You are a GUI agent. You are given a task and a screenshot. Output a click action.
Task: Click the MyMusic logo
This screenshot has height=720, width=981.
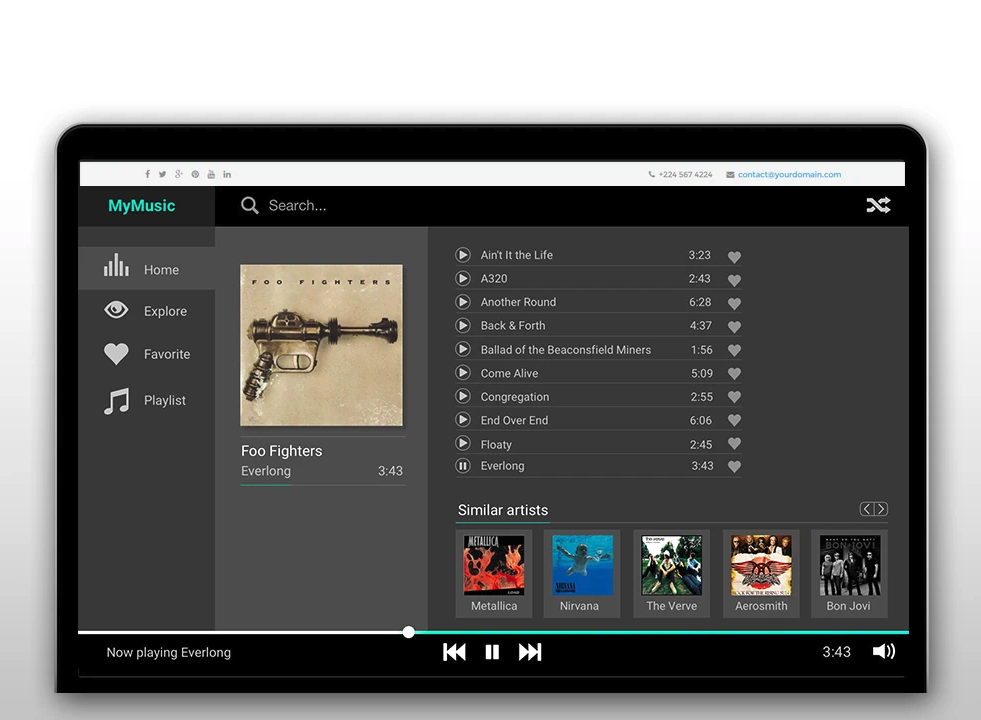tap(142, 206)
